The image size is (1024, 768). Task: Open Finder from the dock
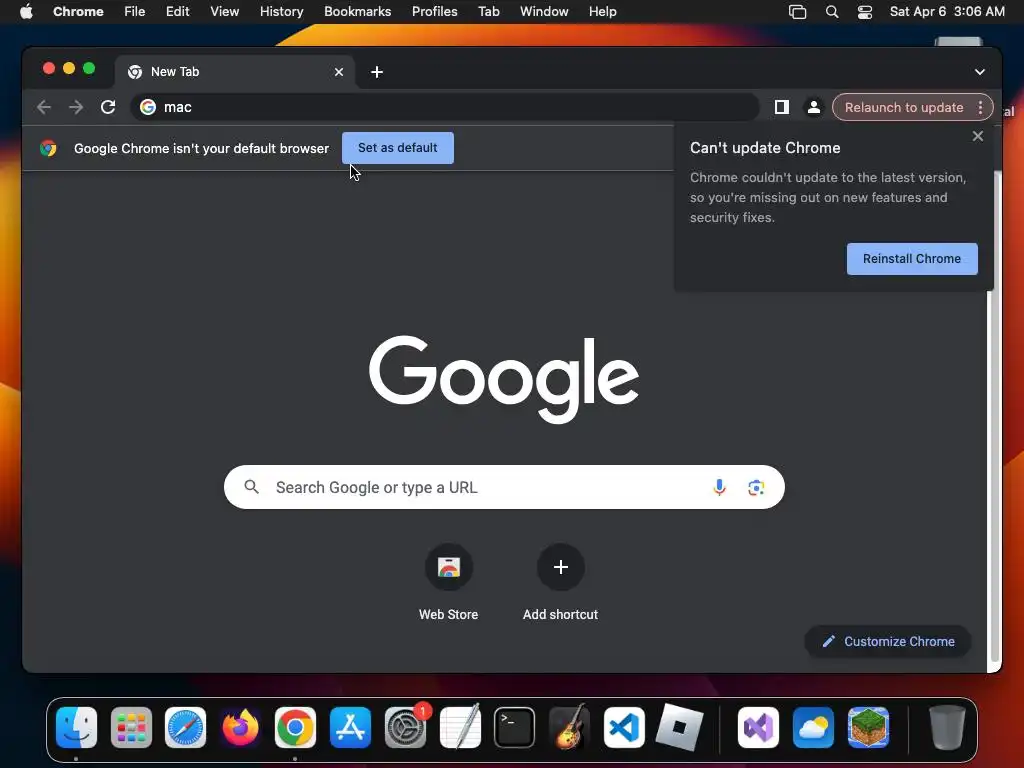coord(76,728)
